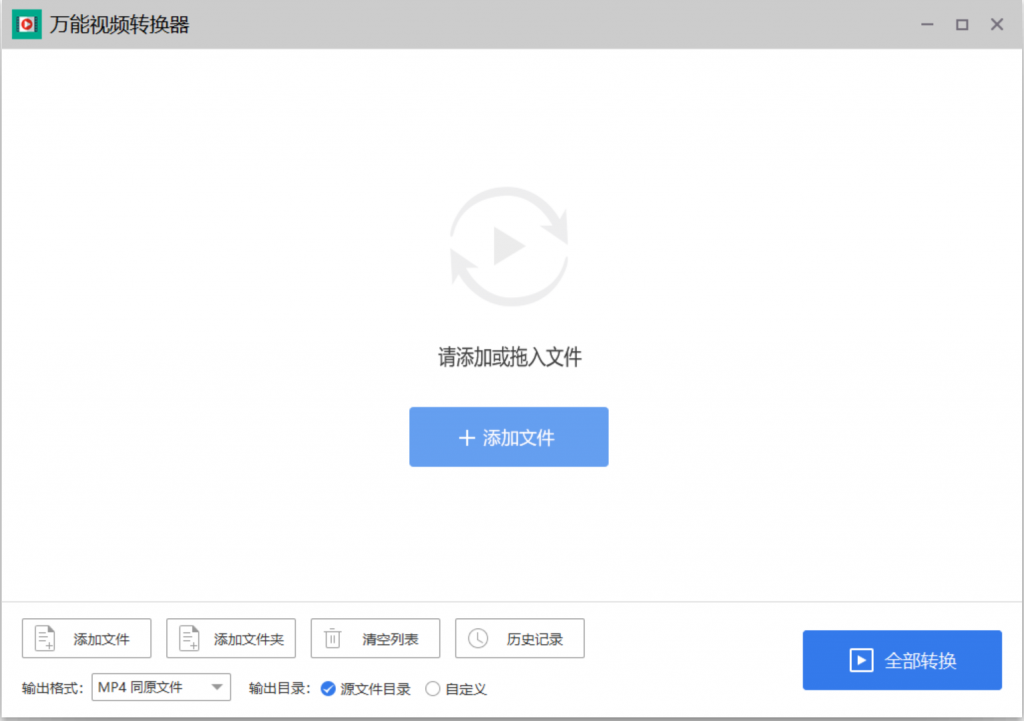Click the app logo in the title bar
1024x721 pixels.
pyautogui.click(x=27, y=25)
